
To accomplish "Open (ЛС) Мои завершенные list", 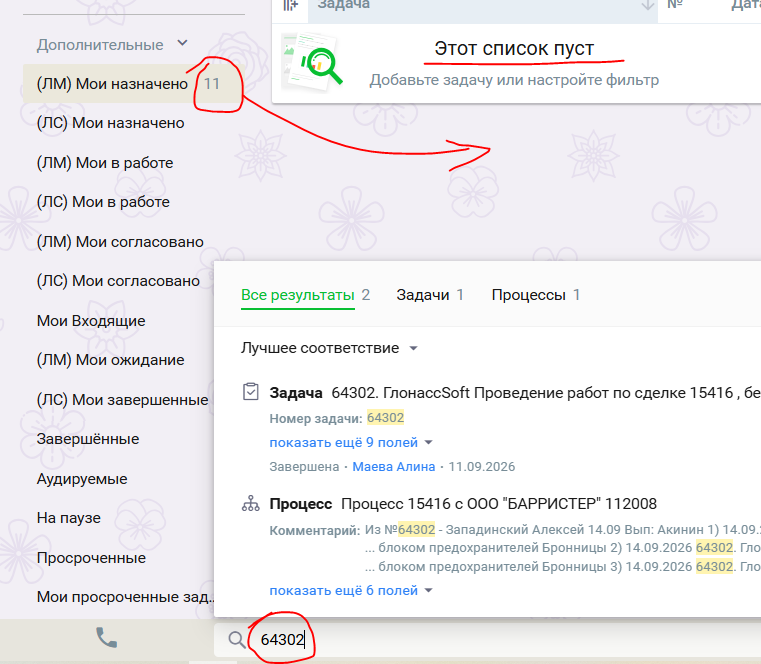I will (x=122, y=400).
